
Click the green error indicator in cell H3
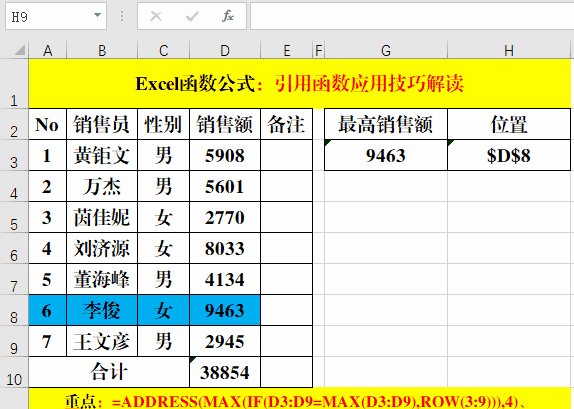(451, 142)
